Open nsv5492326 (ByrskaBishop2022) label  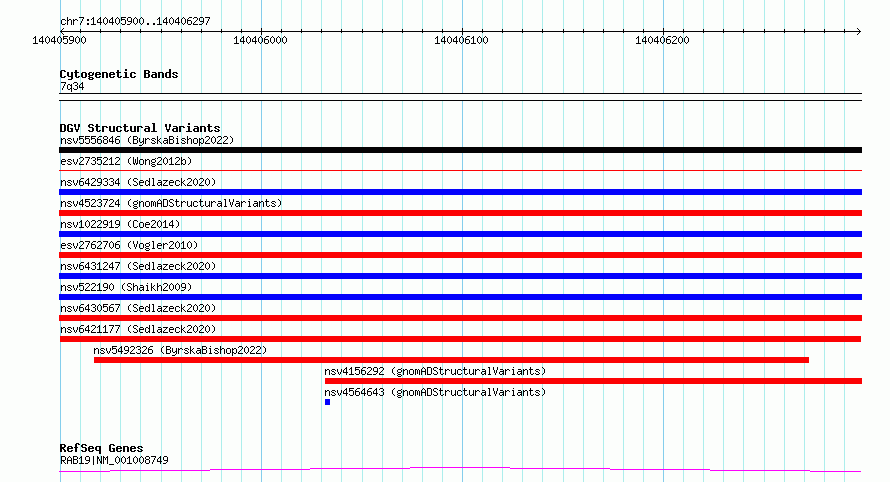pos(180,350)
